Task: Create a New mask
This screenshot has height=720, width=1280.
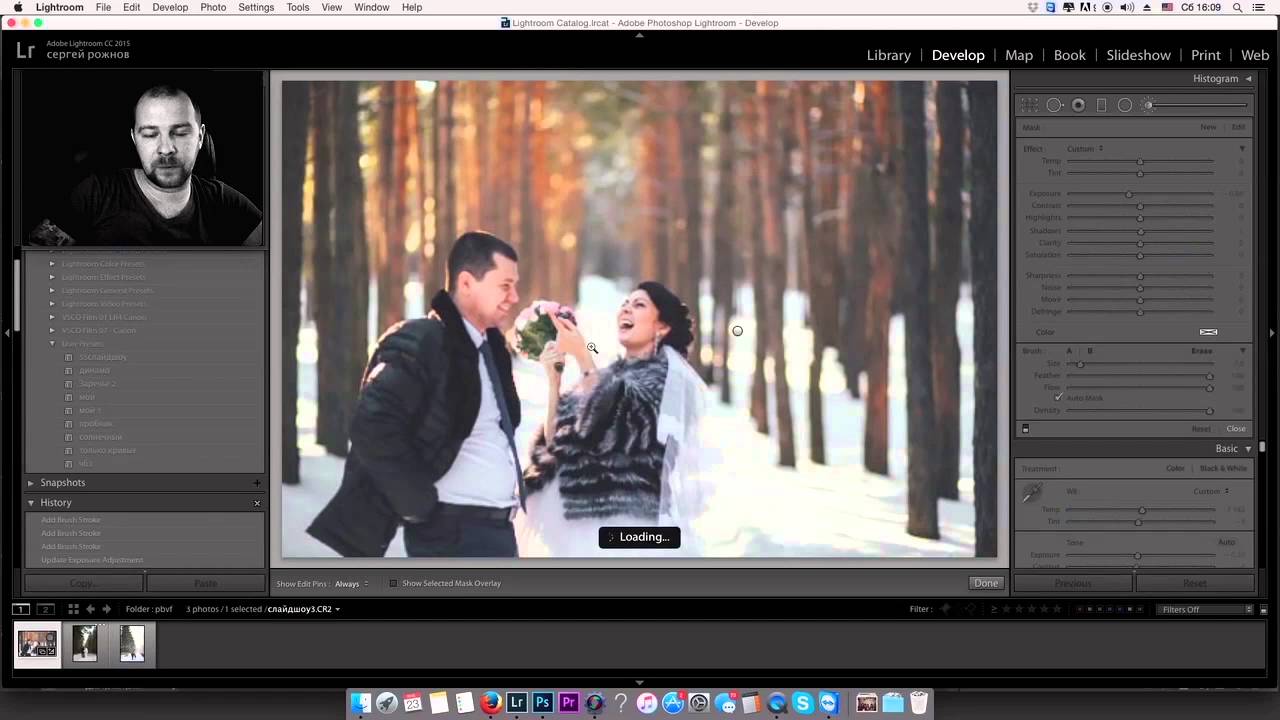Action: click(1208, 128)
